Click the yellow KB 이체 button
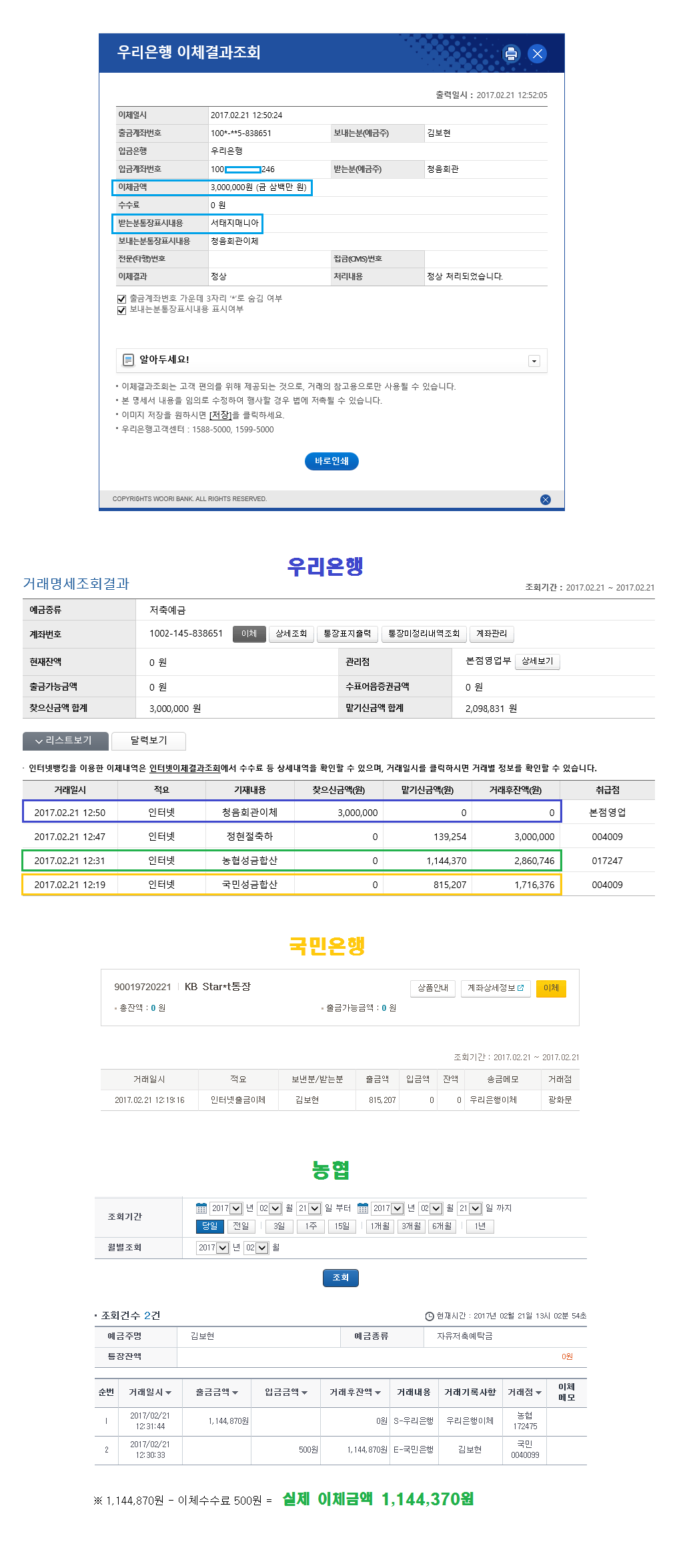Image resolution: width=693 pixels, height=1568 pixels. coord(551,988)
